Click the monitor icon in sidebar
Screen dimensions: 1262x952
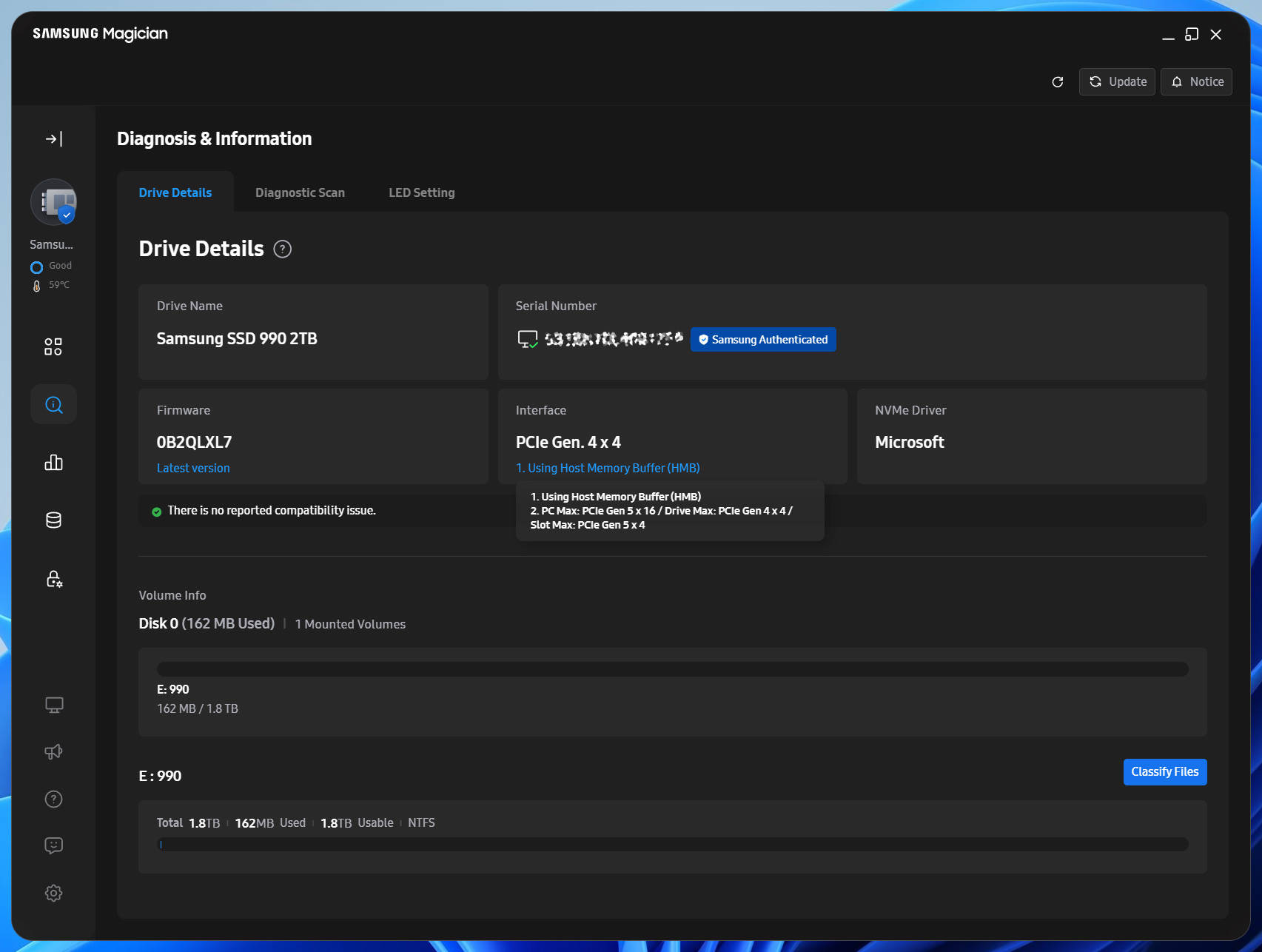click(53, 705)
